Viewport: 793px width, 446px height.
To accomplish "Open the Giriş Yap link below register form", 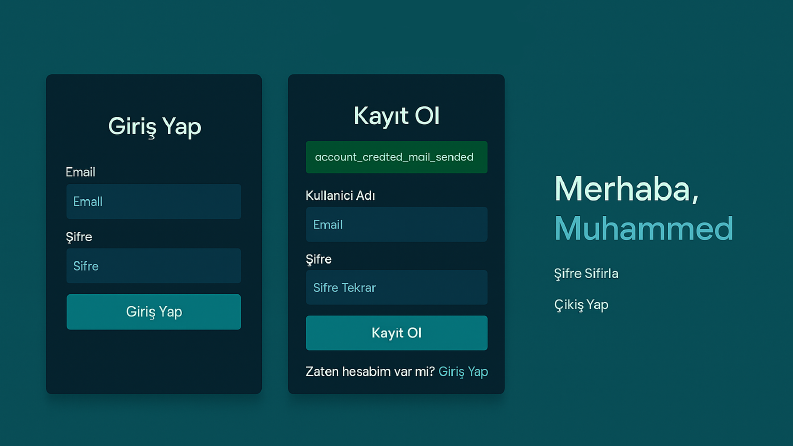I will point(463,372).
